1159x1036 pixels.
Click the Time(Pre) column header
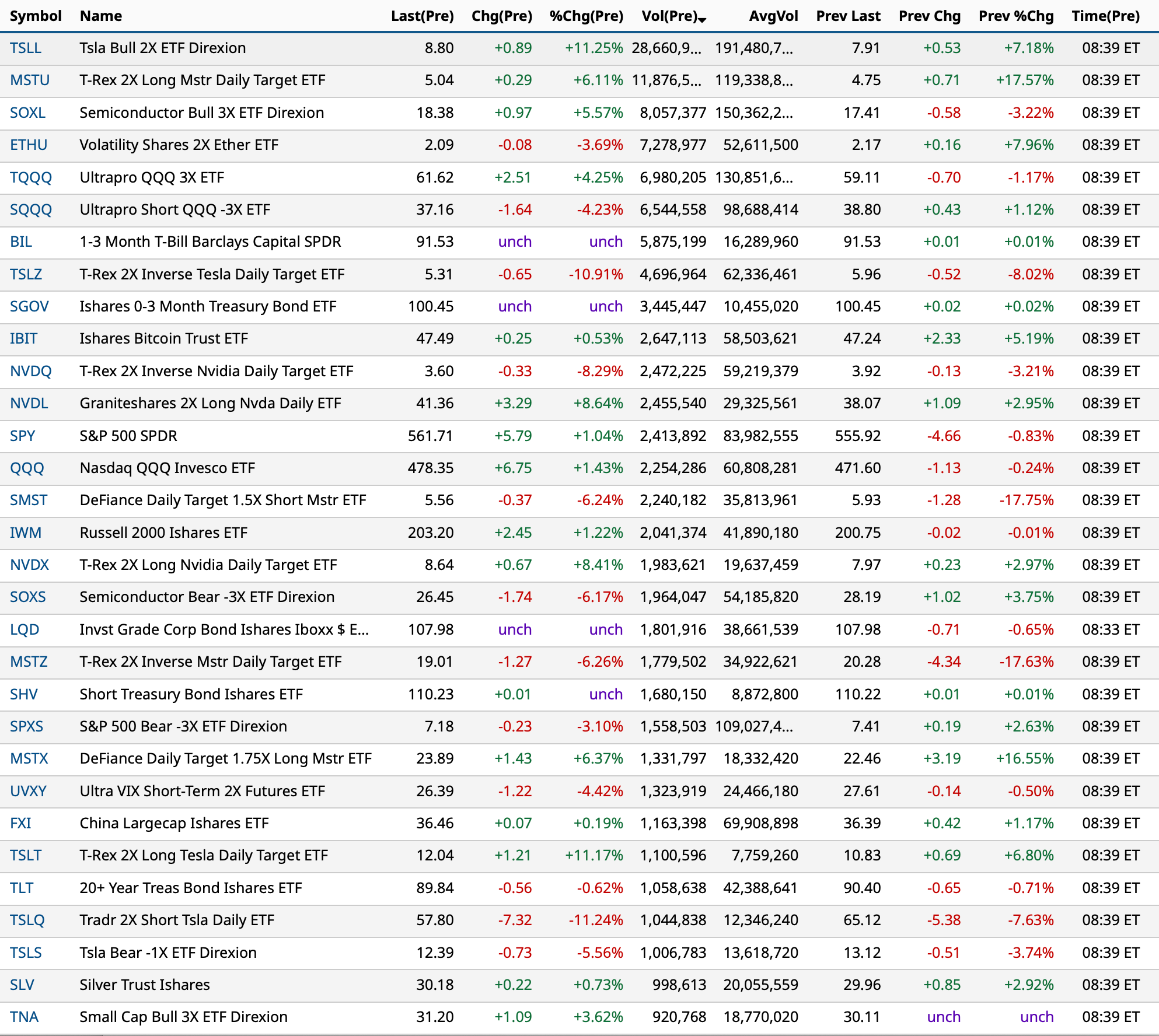click(1105, 16)
